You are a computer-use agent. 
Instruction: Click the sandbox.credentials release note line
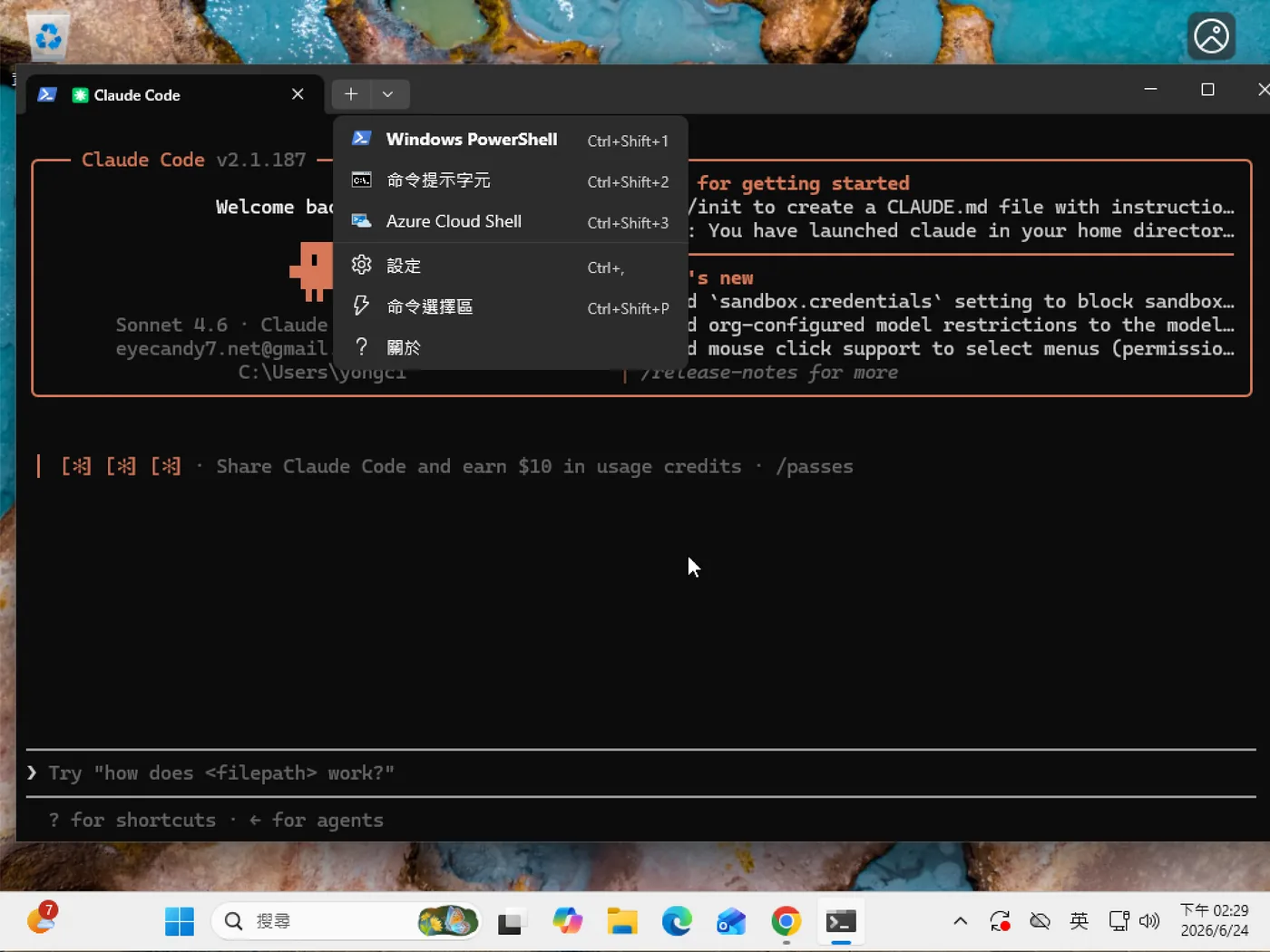click(x=961, y=301)
